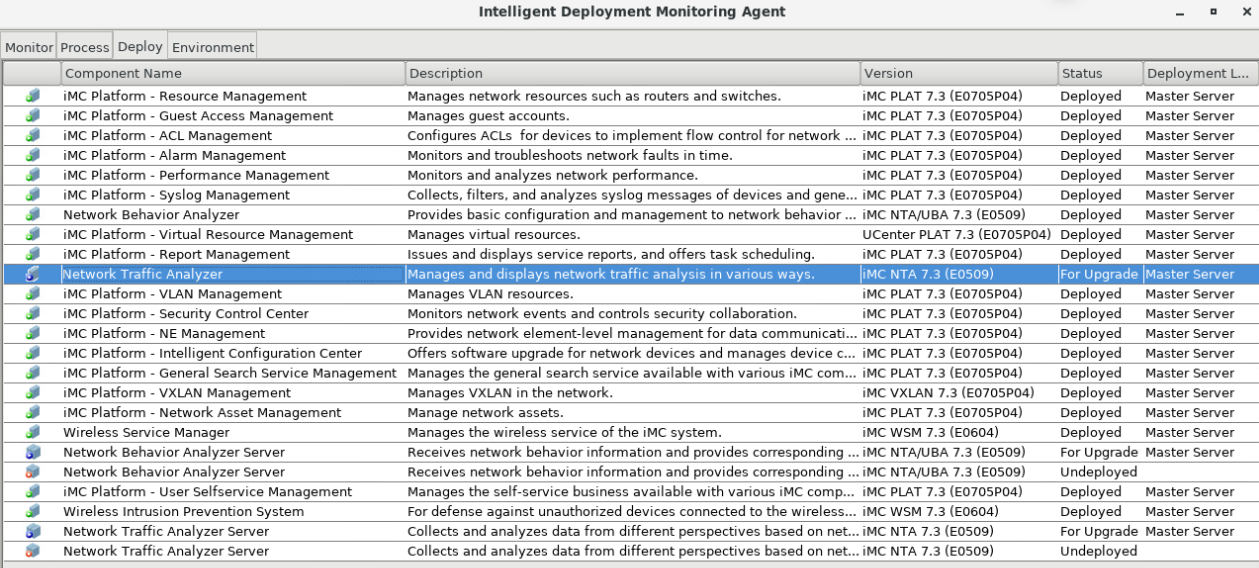The height and width of the screenshot is (568, 1259).
Task: Click version of Network Behavior Analyzer deployed row
Action: [944, 215]
